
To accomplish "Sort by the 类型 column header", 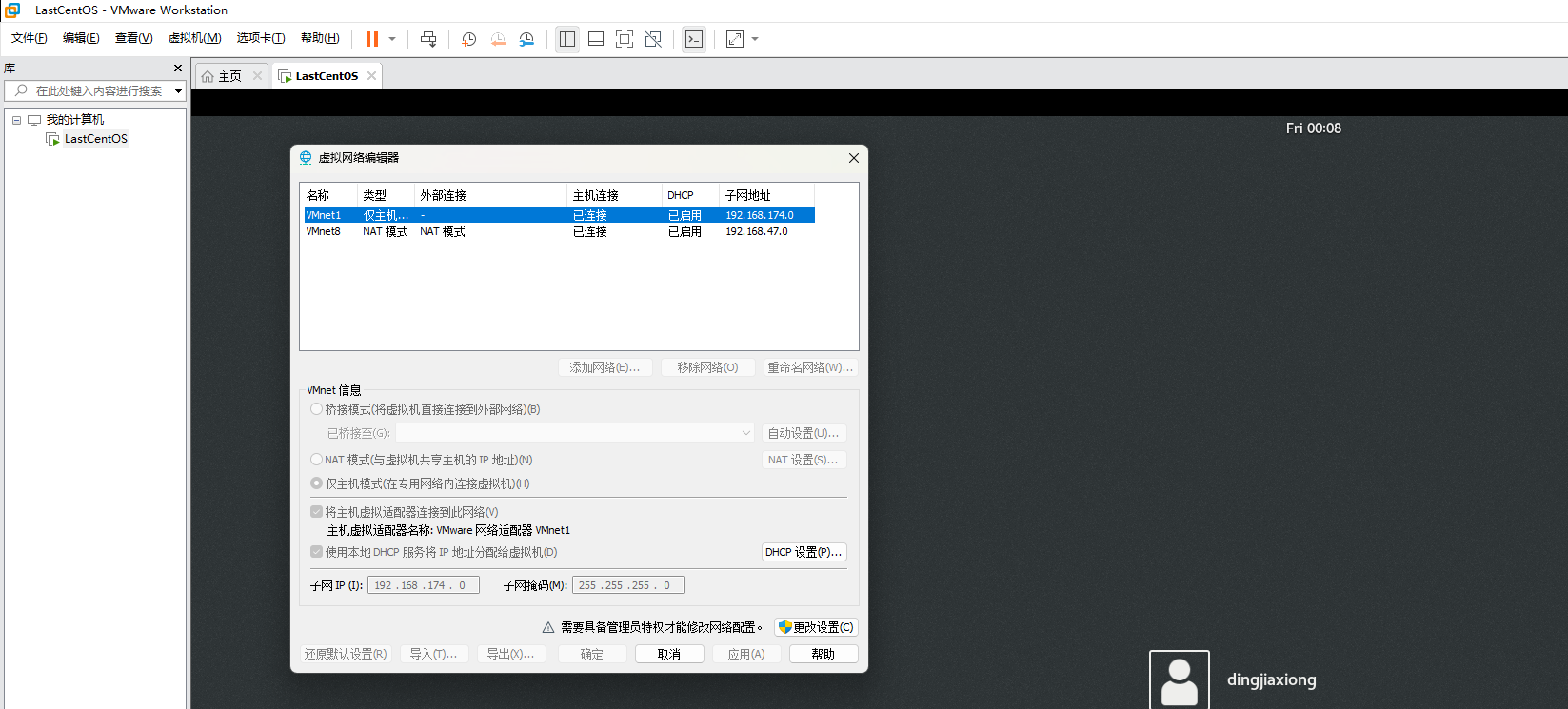I will (386, 195).
